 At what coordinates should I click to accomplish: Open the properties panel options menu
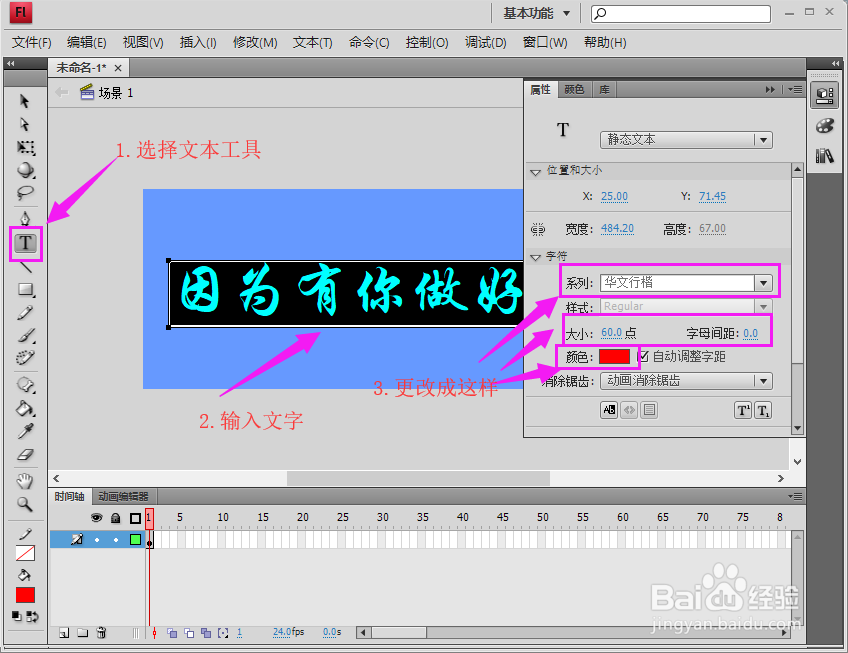click(795, 89)
